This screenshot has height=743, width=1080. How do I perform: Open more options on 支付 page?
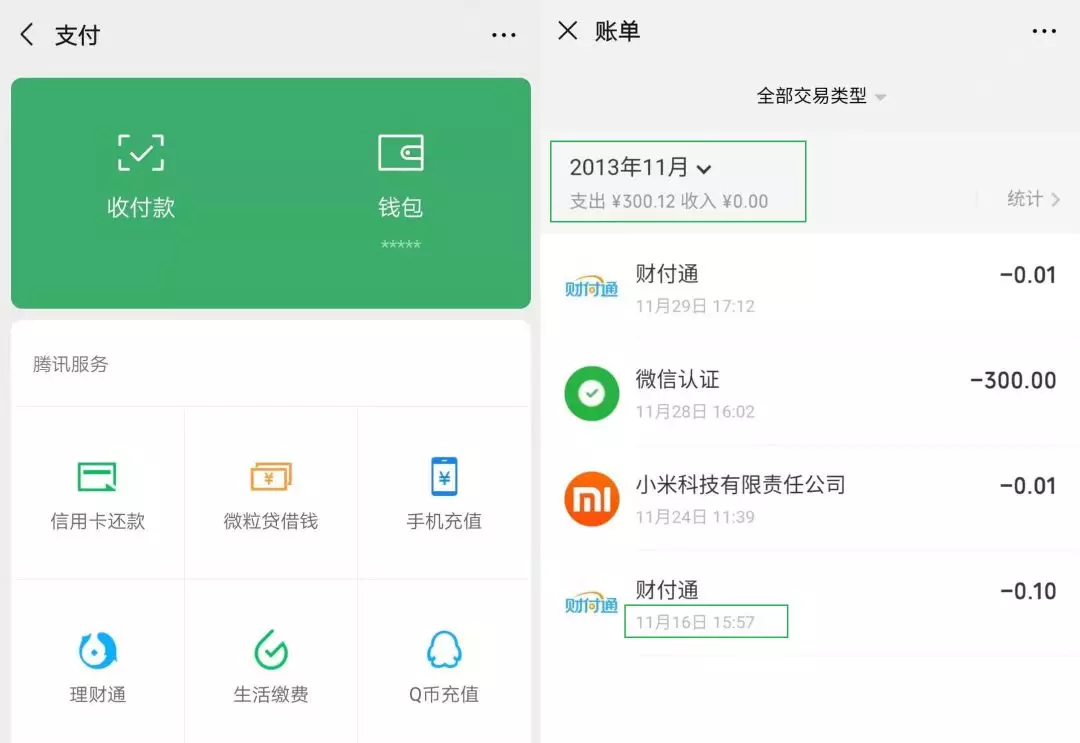tap(503, 35)
